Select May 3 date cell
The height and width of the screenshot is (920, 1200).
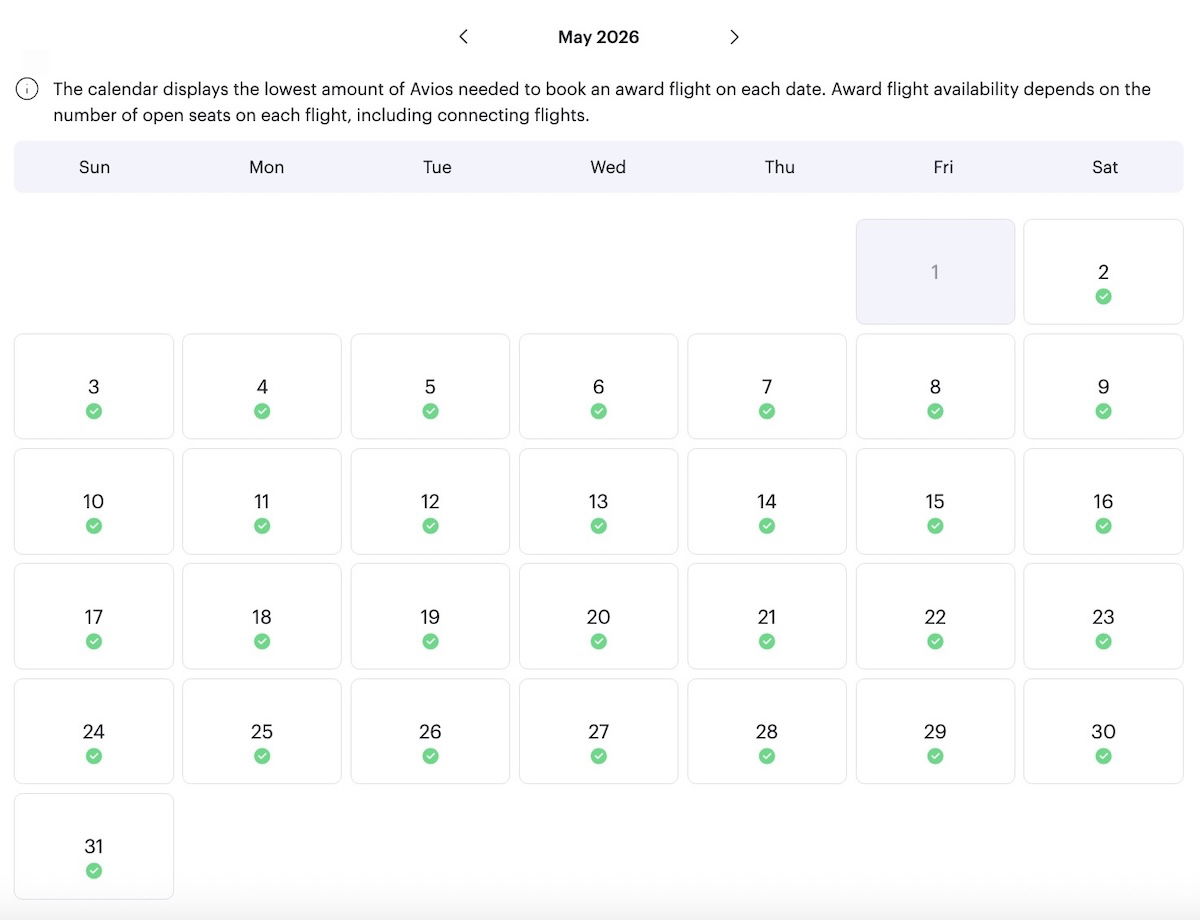tap(94, 387)
